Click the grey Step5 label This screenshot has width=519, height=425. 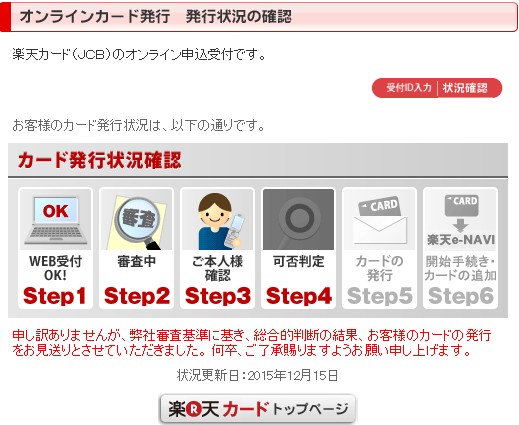pos(380,296)
